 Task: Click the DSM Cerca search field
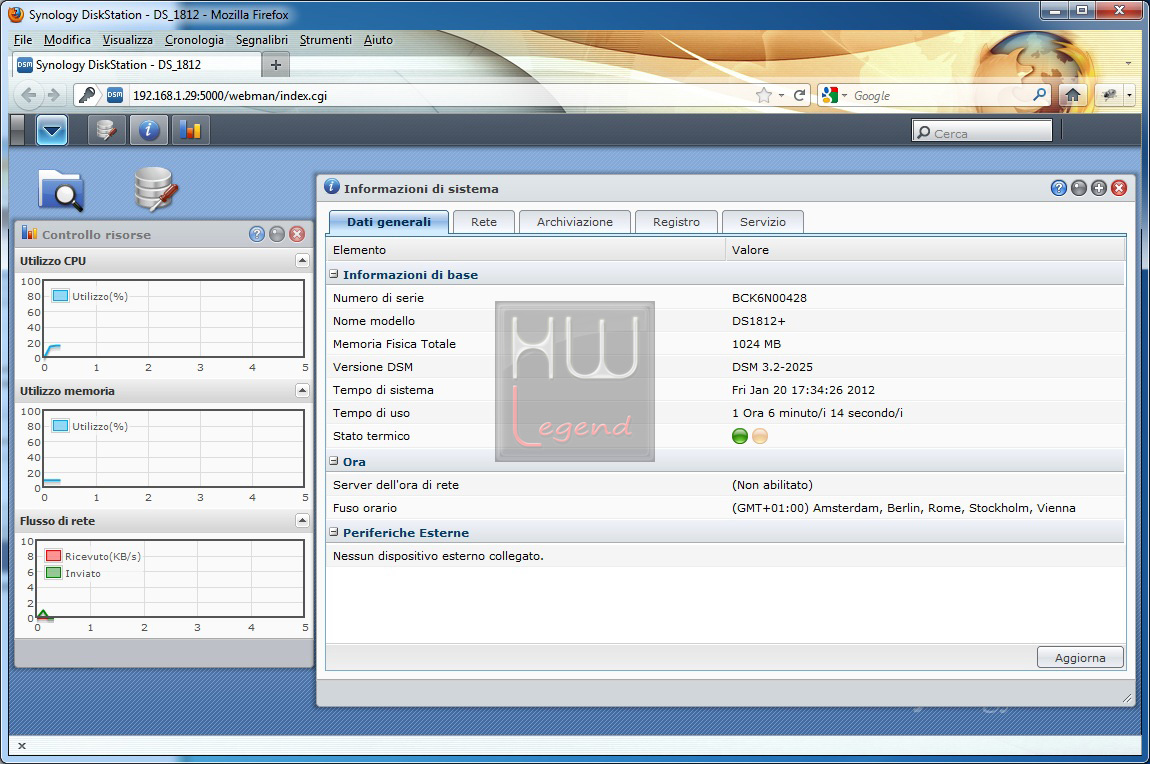coord(982,133)
